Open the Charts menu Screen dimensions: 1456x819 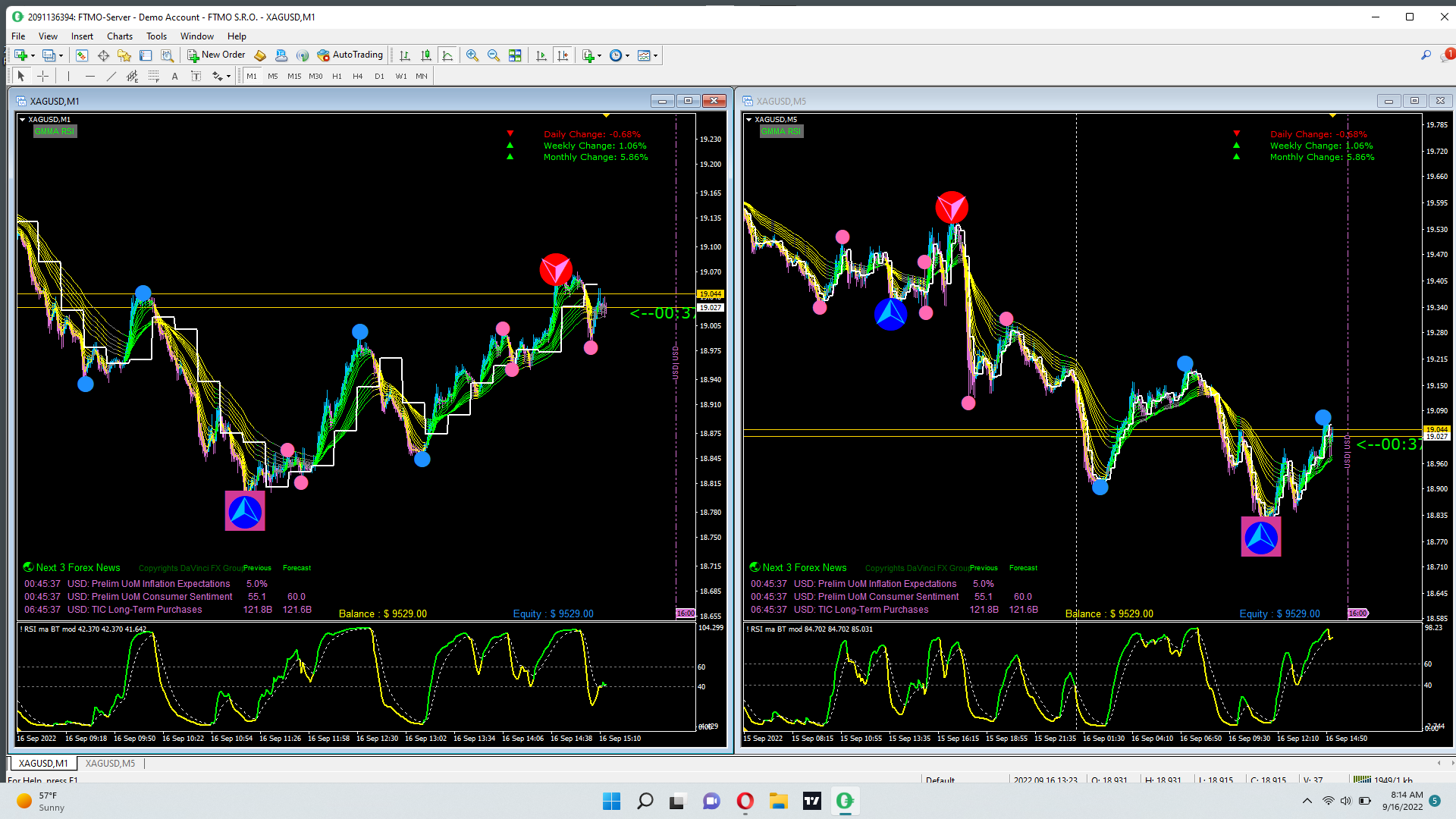point(119,36)
